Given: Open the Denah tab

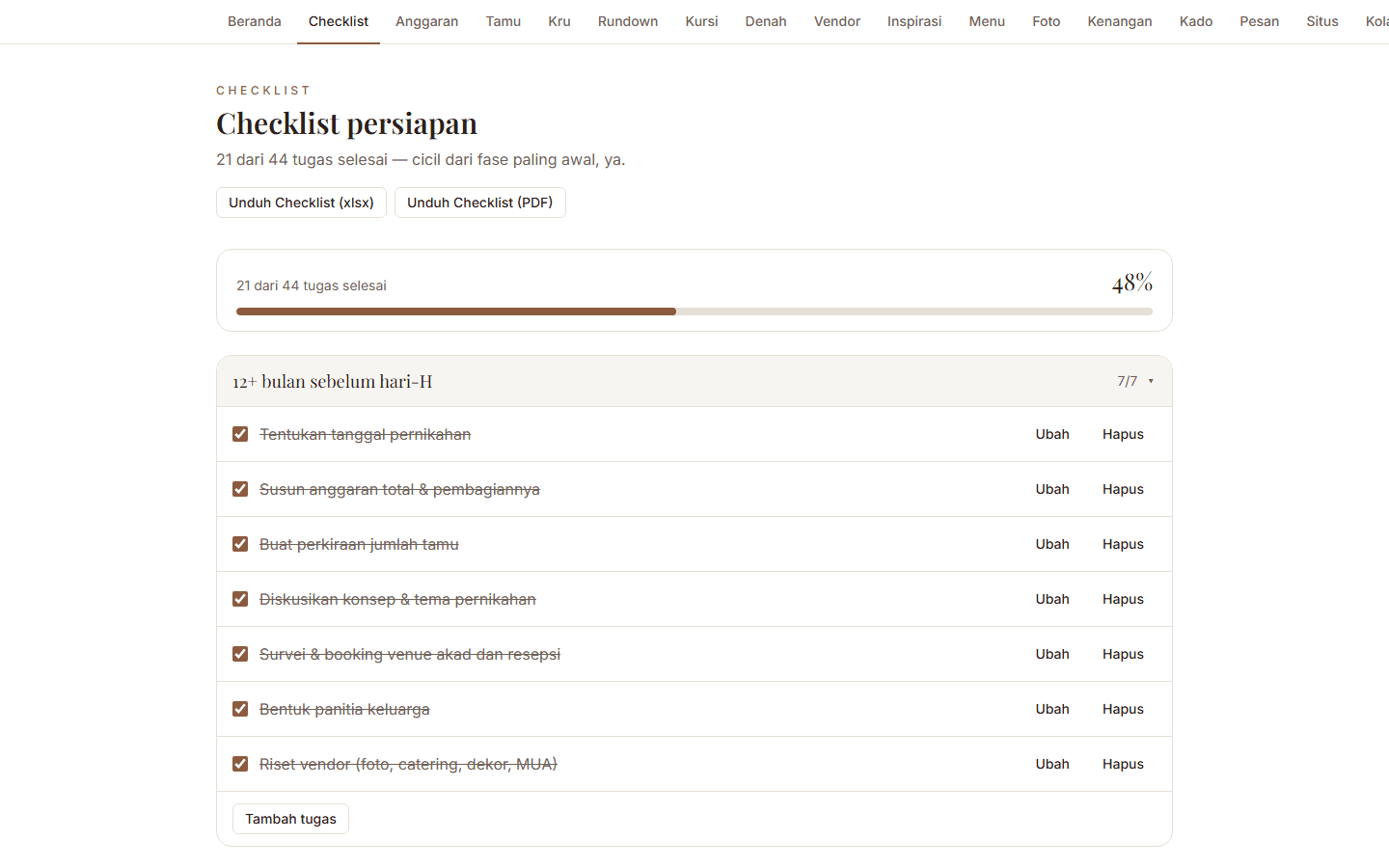Looking at the screenshot, I should click(766, 21).
